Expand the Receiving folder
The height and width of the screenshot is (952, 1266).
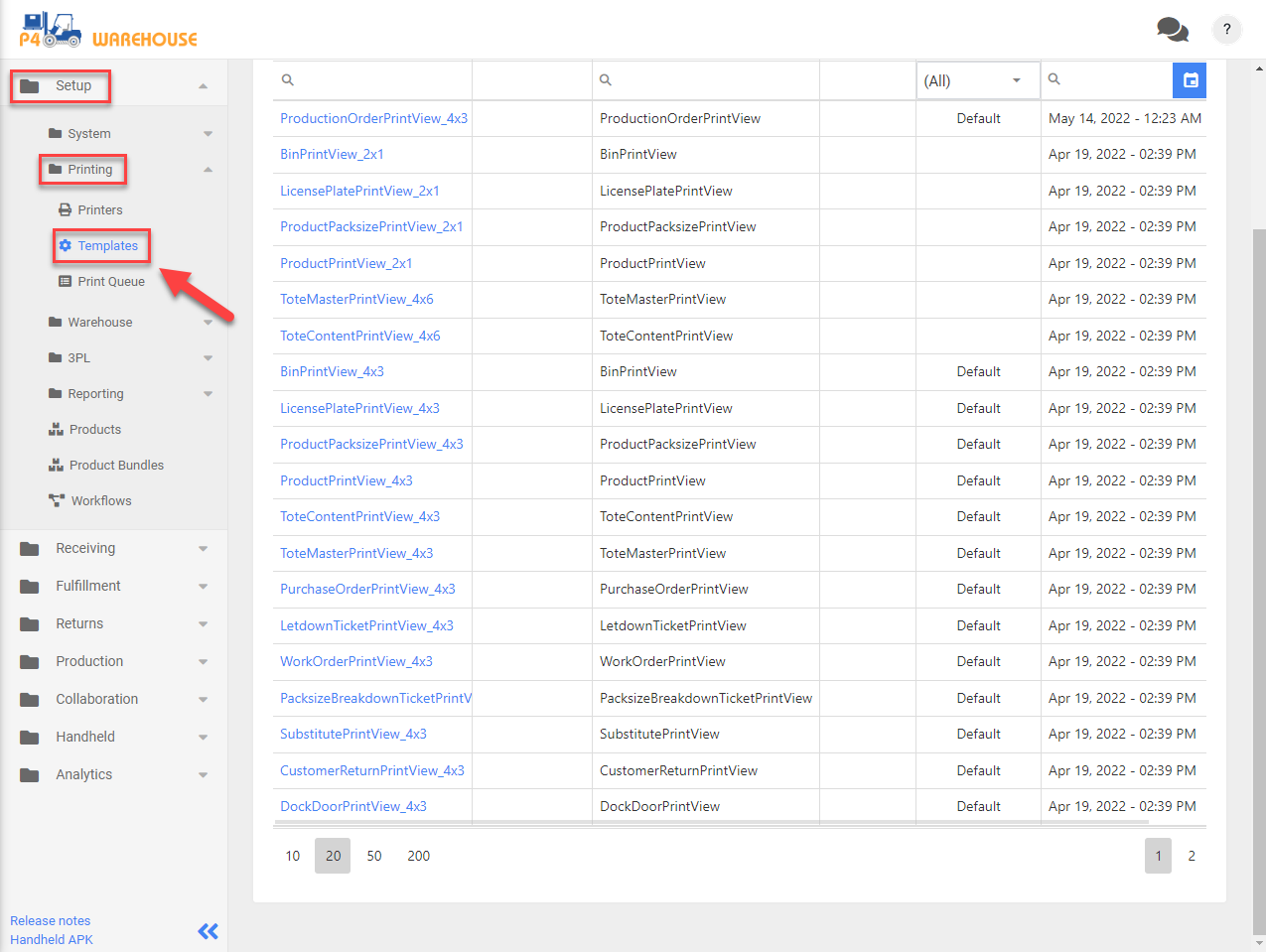85,549
